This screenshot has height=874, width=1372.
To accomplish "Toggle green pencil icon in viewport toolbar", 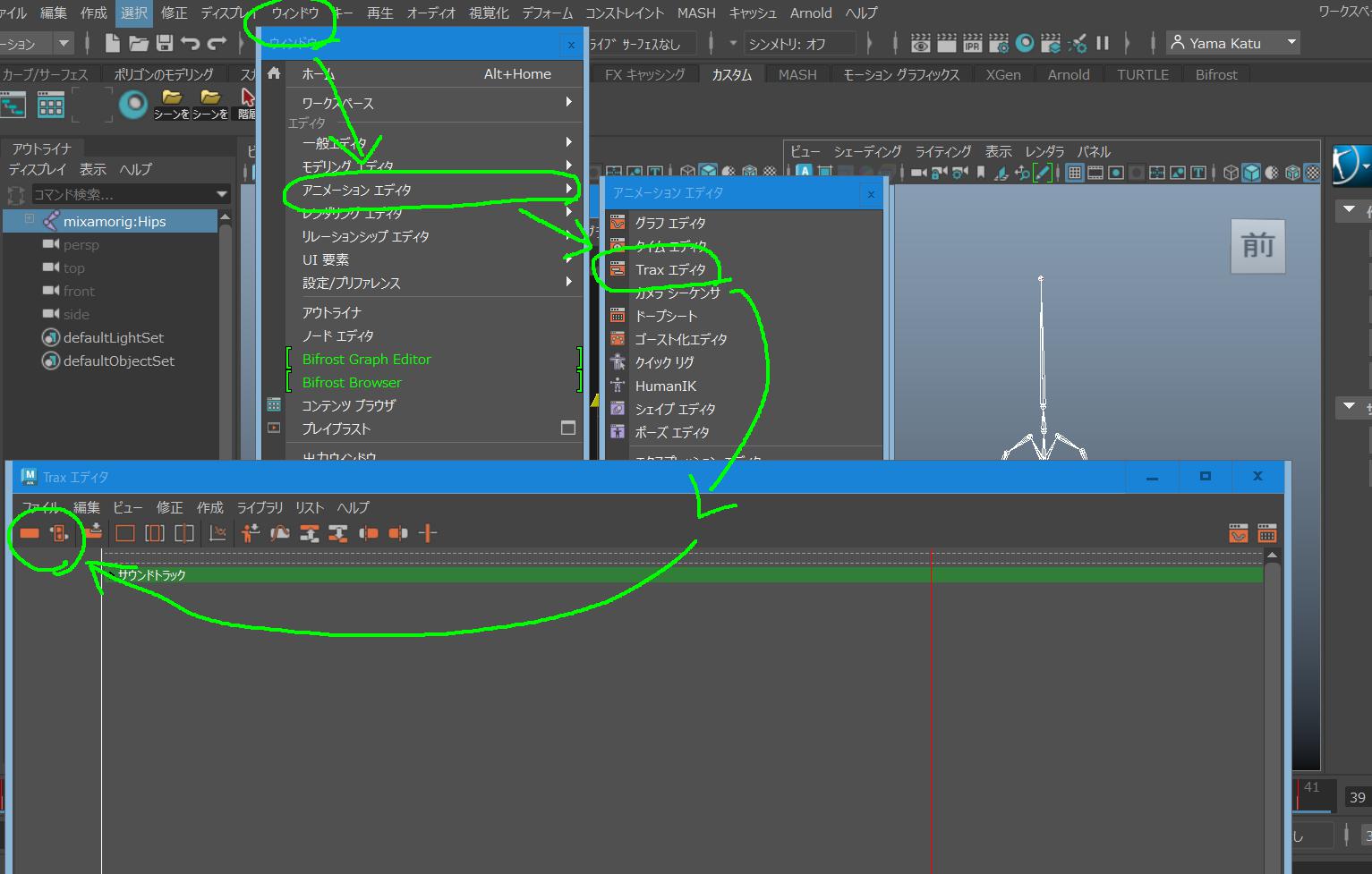I will coord(1043,173).
